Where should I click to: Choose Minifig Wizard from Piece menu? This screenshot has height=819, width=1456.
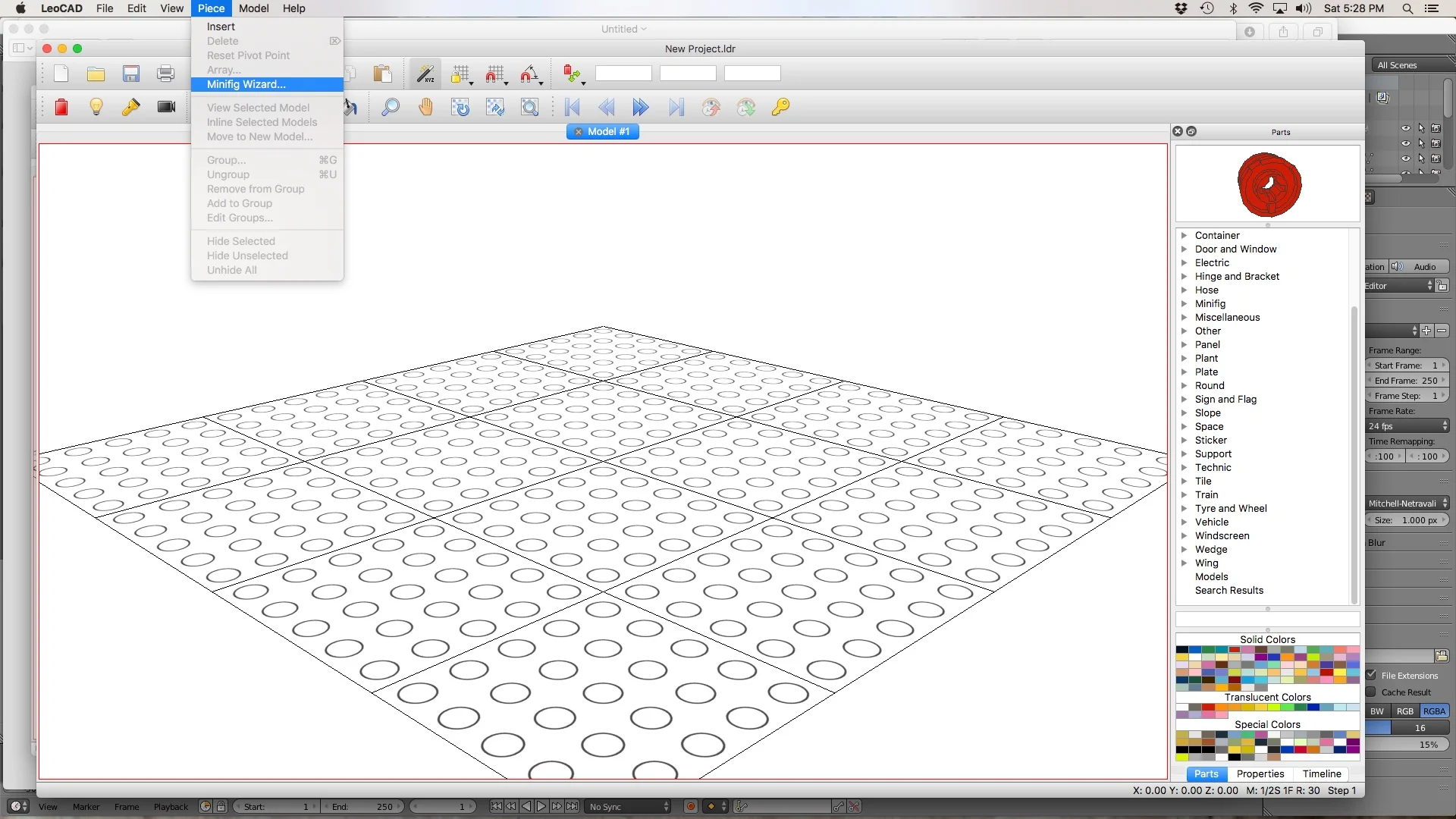point(246,84)
